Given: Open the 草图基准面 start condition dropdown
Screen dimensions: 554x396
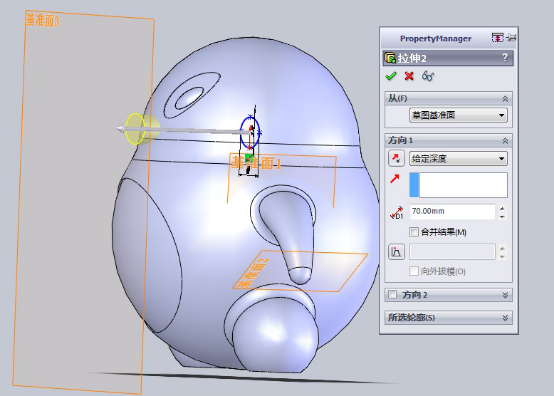Looking at the screenshot, I should 458,115.
